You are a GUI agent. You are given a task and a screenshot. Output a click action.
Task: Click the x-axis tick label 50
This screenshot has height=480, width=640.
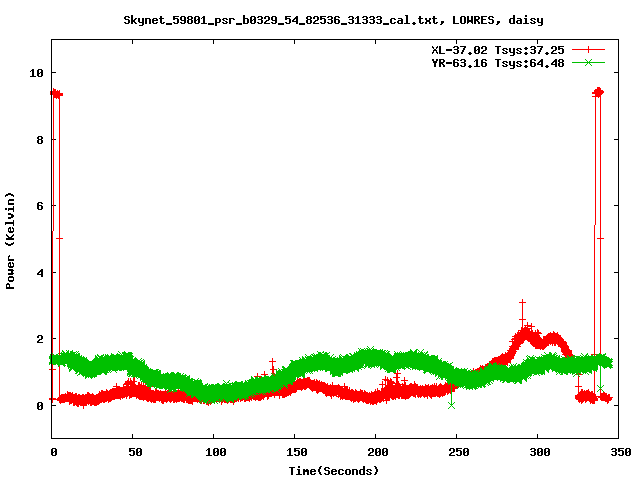point(135,452)
